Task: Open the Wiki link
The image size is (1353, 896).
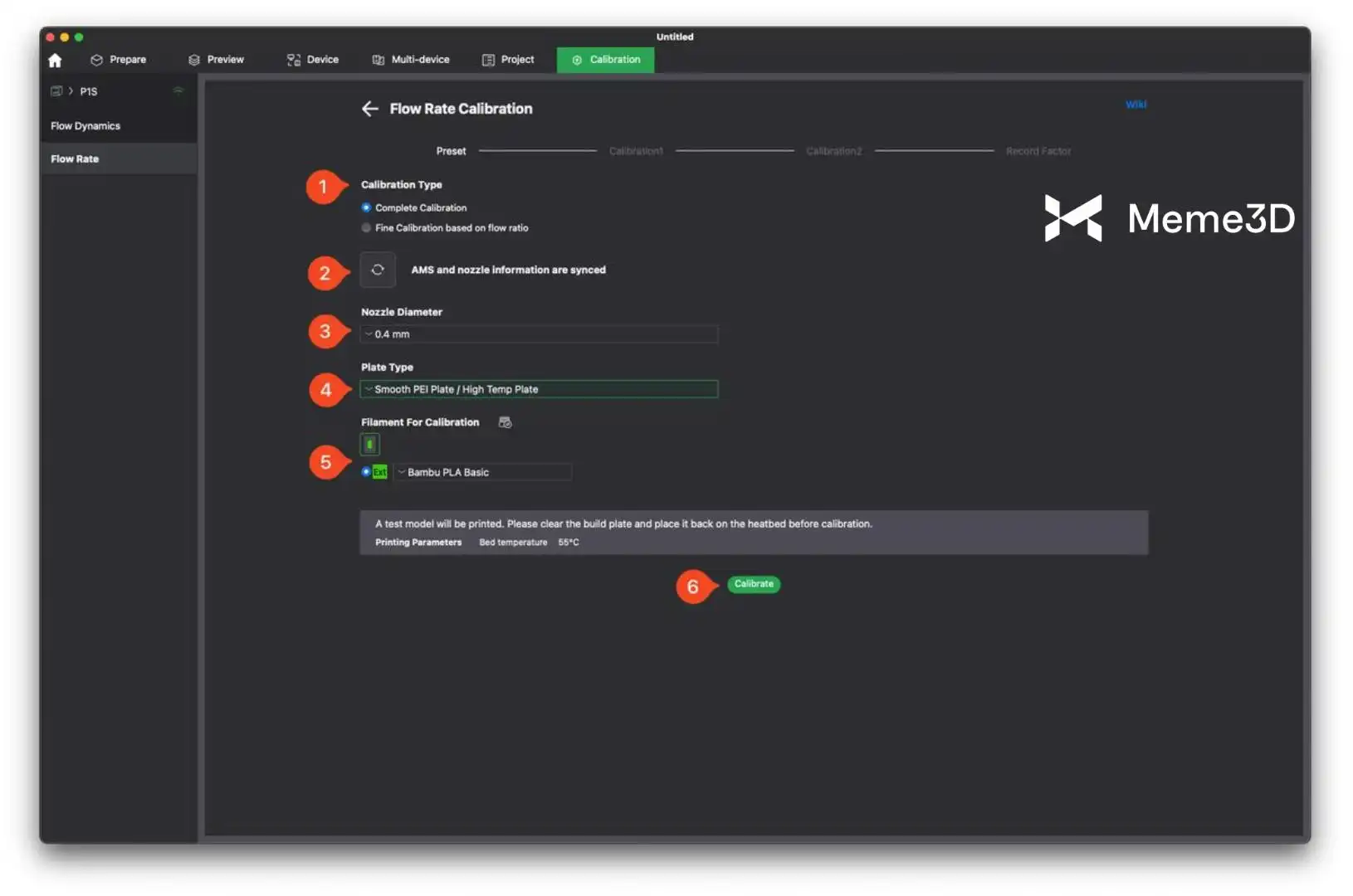Action: point(1136,105)
